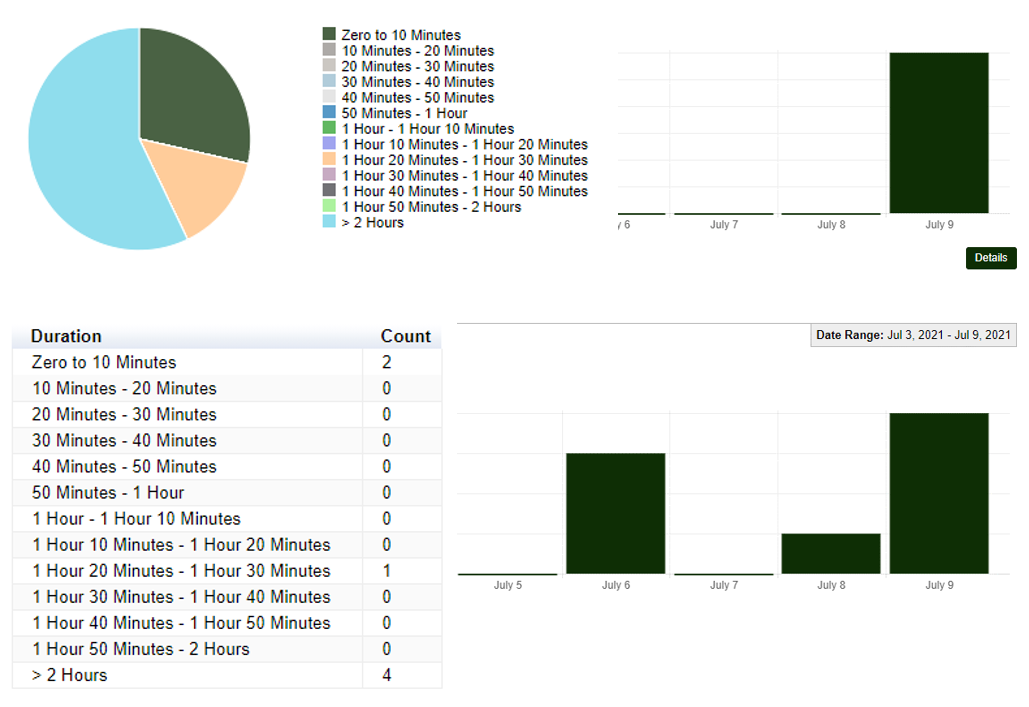Click the Count column header
Viewport: 1029px width, 707px height.
point(405,336)
